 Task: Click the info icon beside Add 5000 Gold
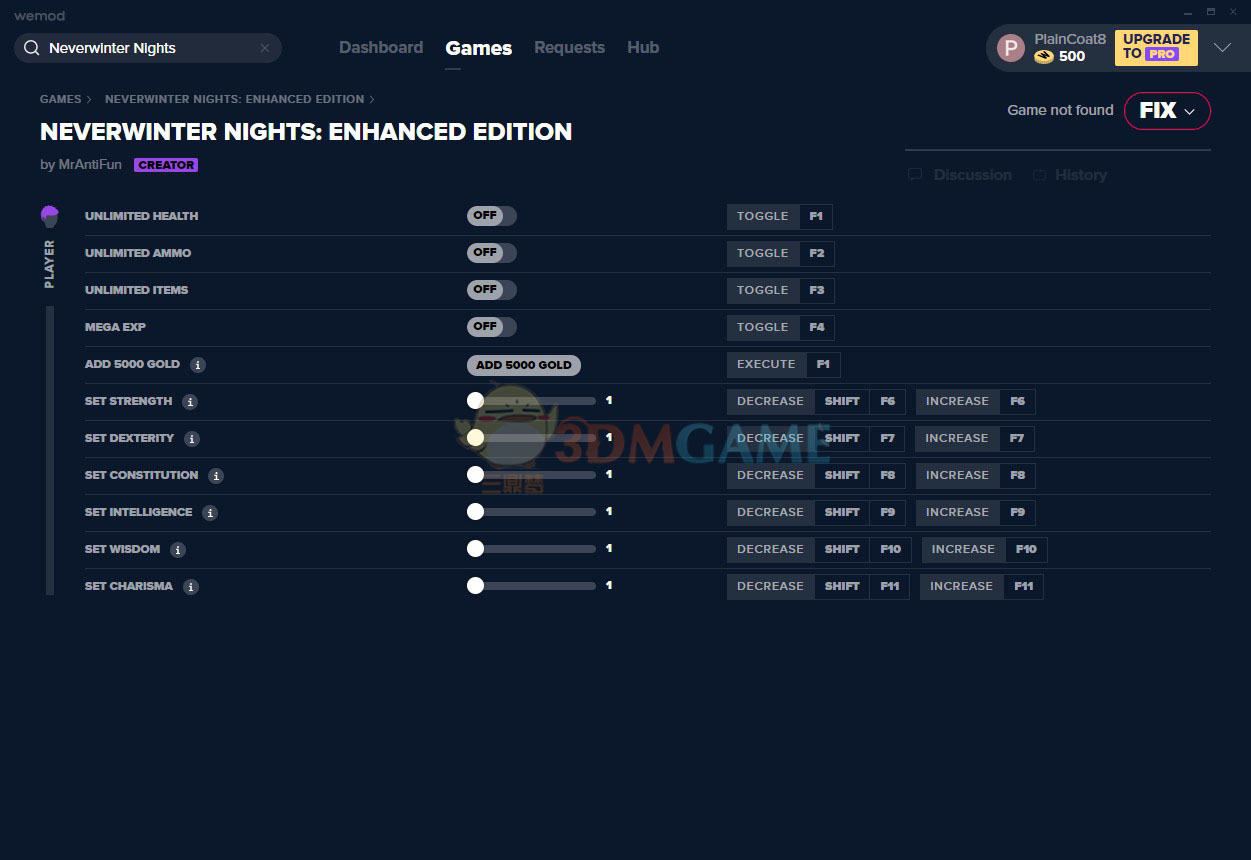point(198,365)
